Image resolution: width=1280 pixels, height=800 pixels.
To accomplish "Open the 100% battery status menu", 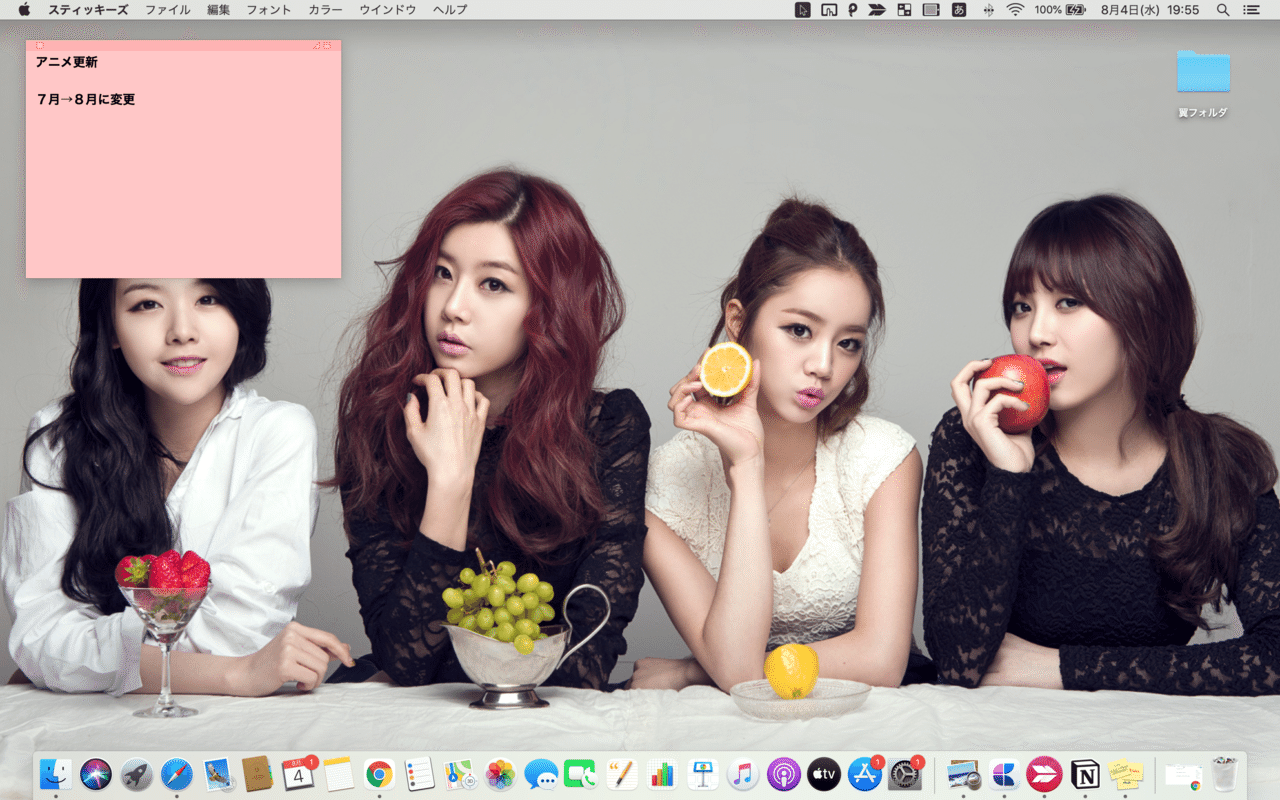I will pyautogui.click(x=1060, y=10).
